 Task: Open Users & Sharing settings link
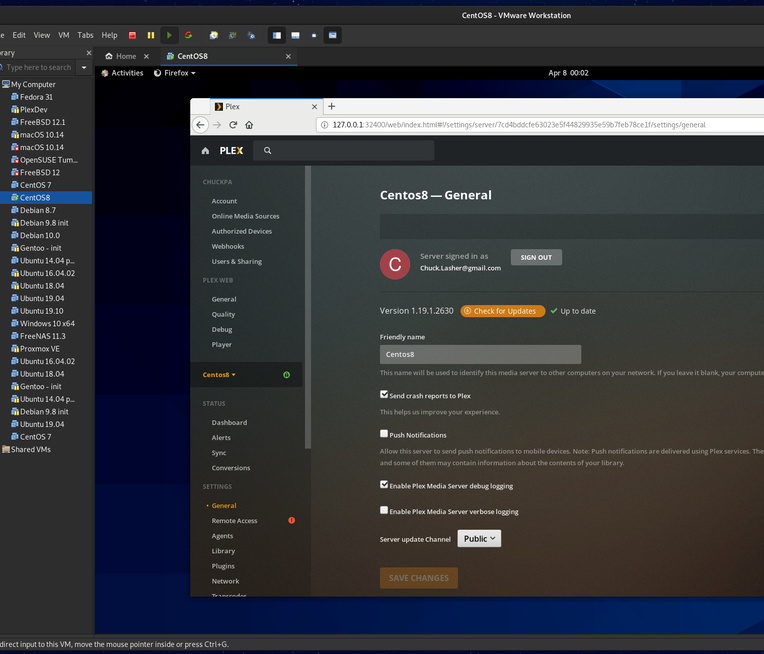[x=236, y=261]
